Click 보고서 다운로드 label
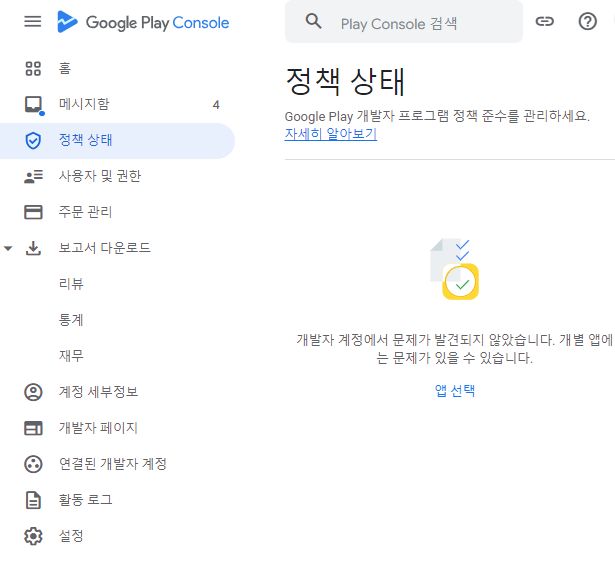615x563 pixels. (104, 248)
